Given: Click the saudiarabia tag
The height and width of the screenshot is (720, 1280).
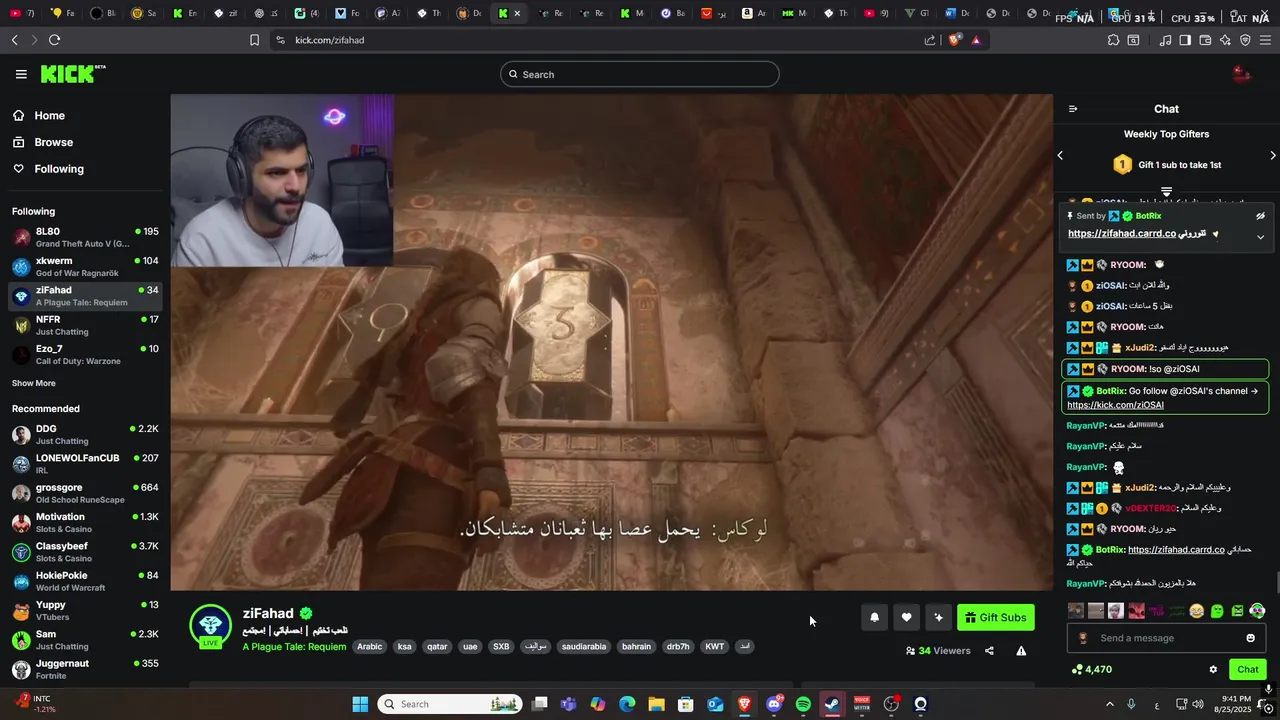Looking at the screenshot, I should pos(584,647).
